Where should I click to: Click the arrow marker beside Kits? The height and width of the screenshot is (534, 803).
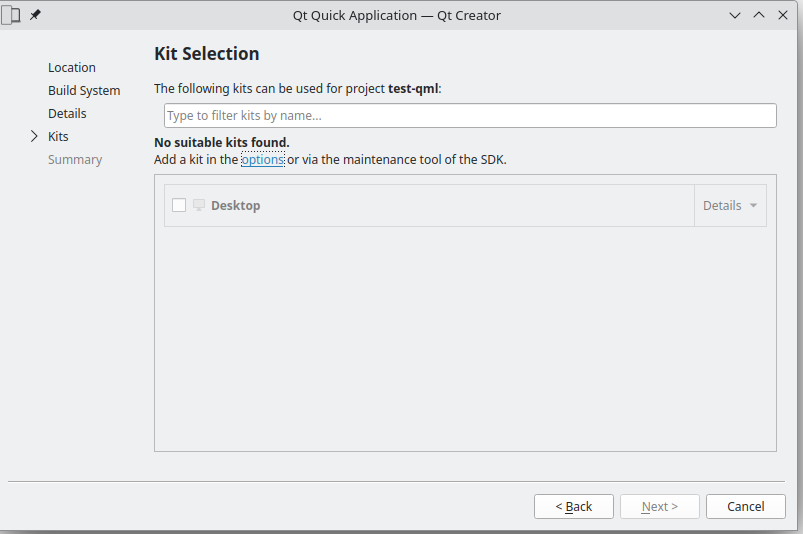[34, 136]
